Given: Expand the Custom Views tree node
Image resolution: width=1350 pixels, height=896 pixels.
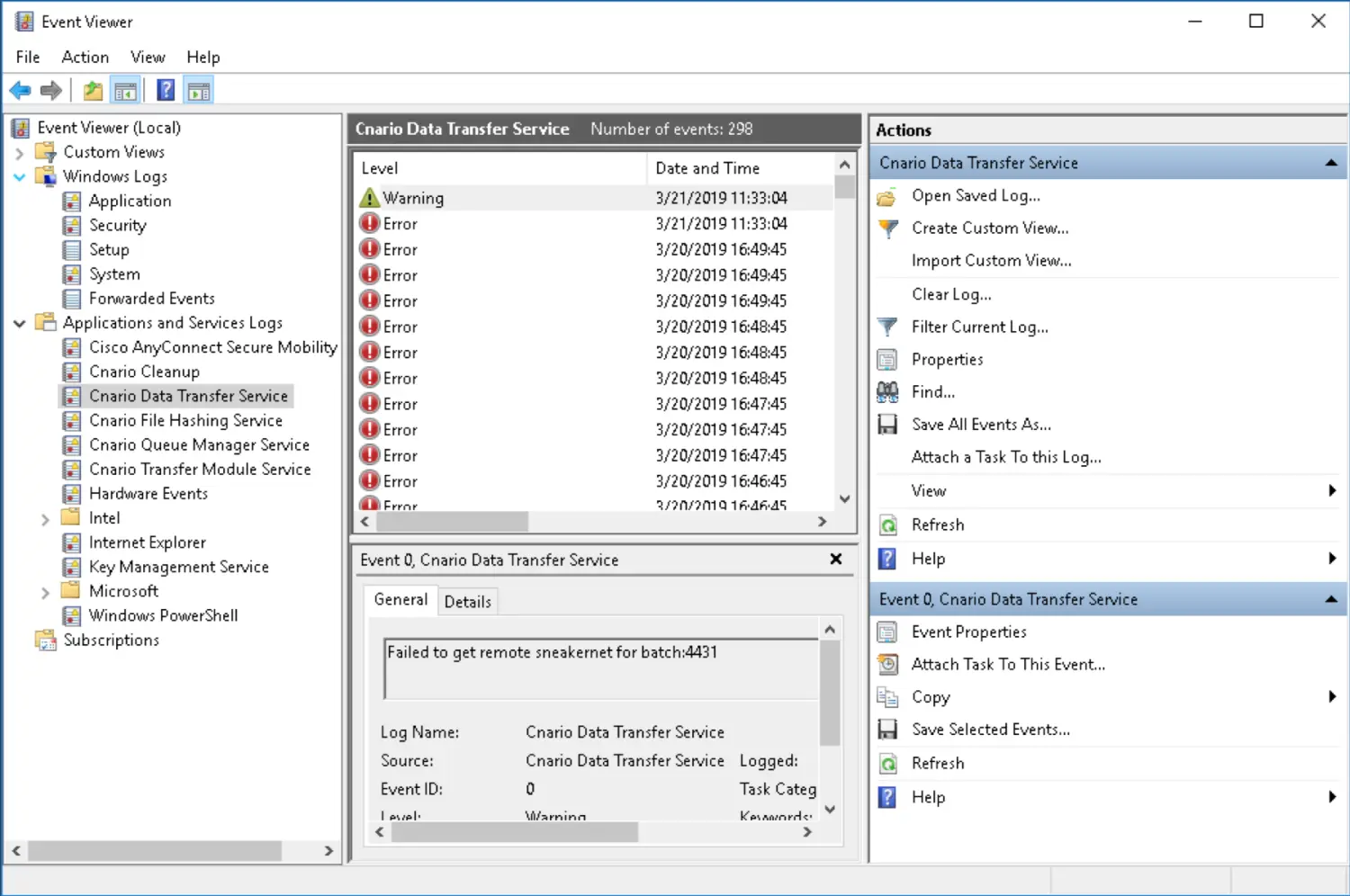Looking at the screenshot, I should click(19, 153).
